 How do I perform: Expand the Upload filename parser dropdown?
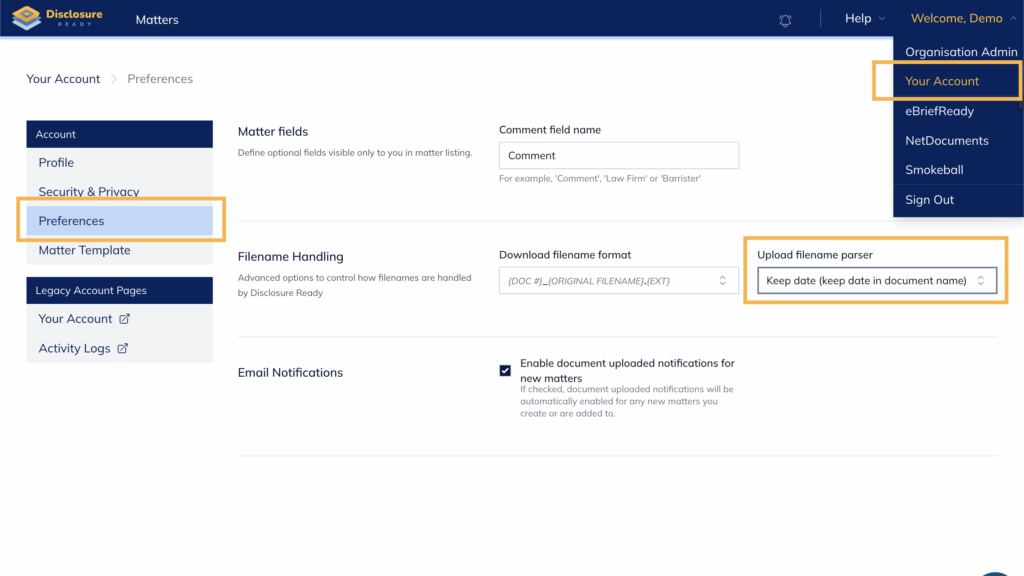tap(876, 281)
